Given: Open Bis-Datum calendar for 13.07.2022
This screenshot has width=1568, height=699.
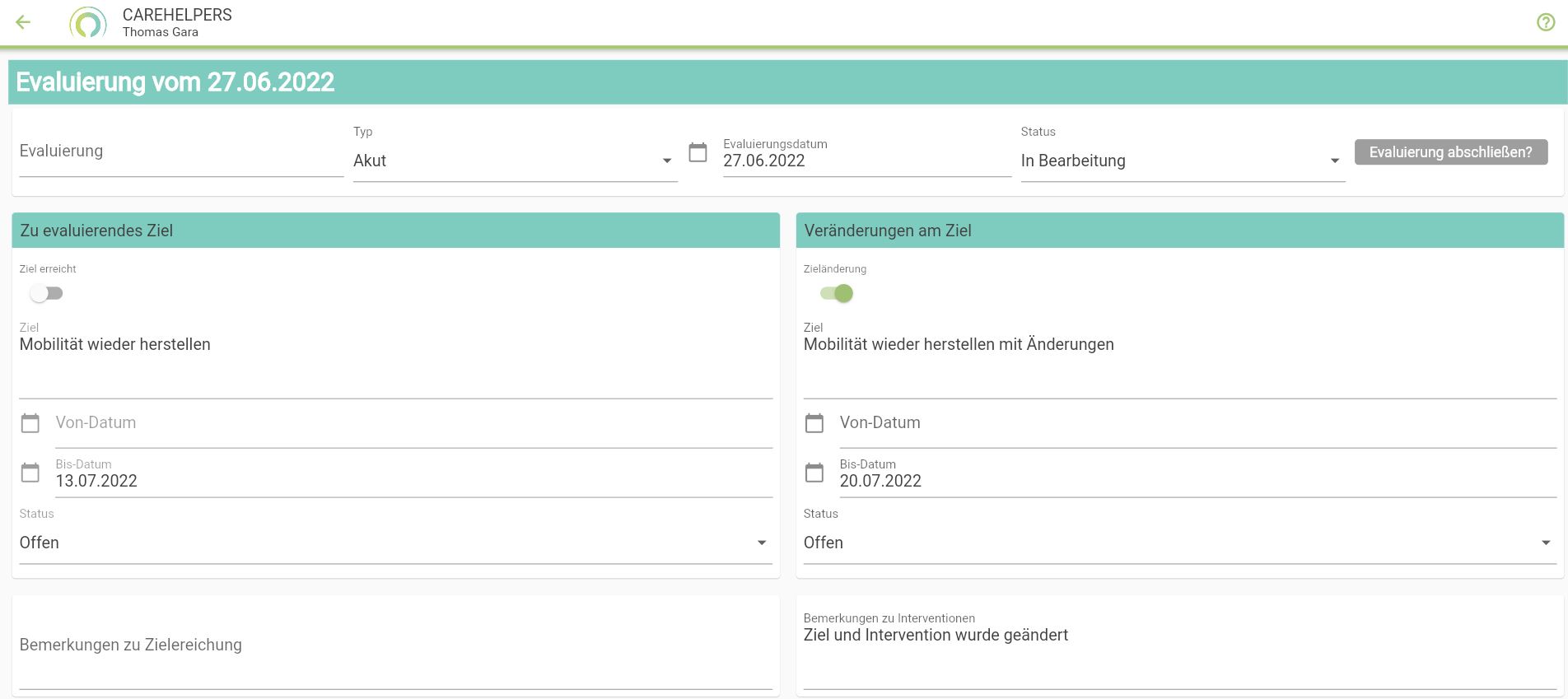Looking at the screenshot, I should click(30, 473).
